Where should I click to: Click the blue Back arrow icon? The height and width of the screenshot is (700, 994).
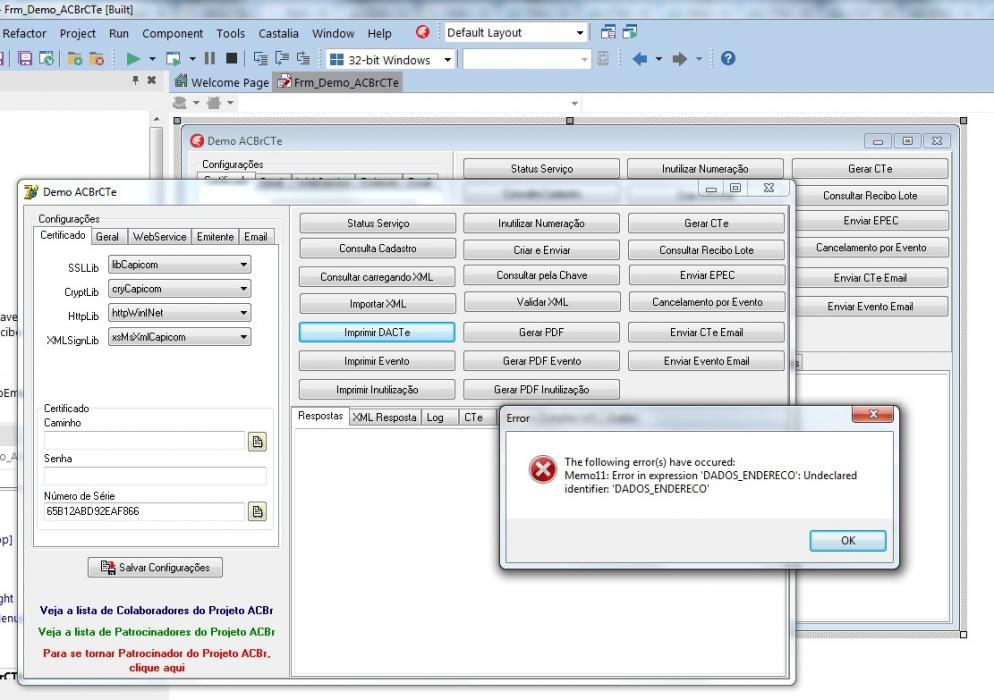[x=640, y=59]
